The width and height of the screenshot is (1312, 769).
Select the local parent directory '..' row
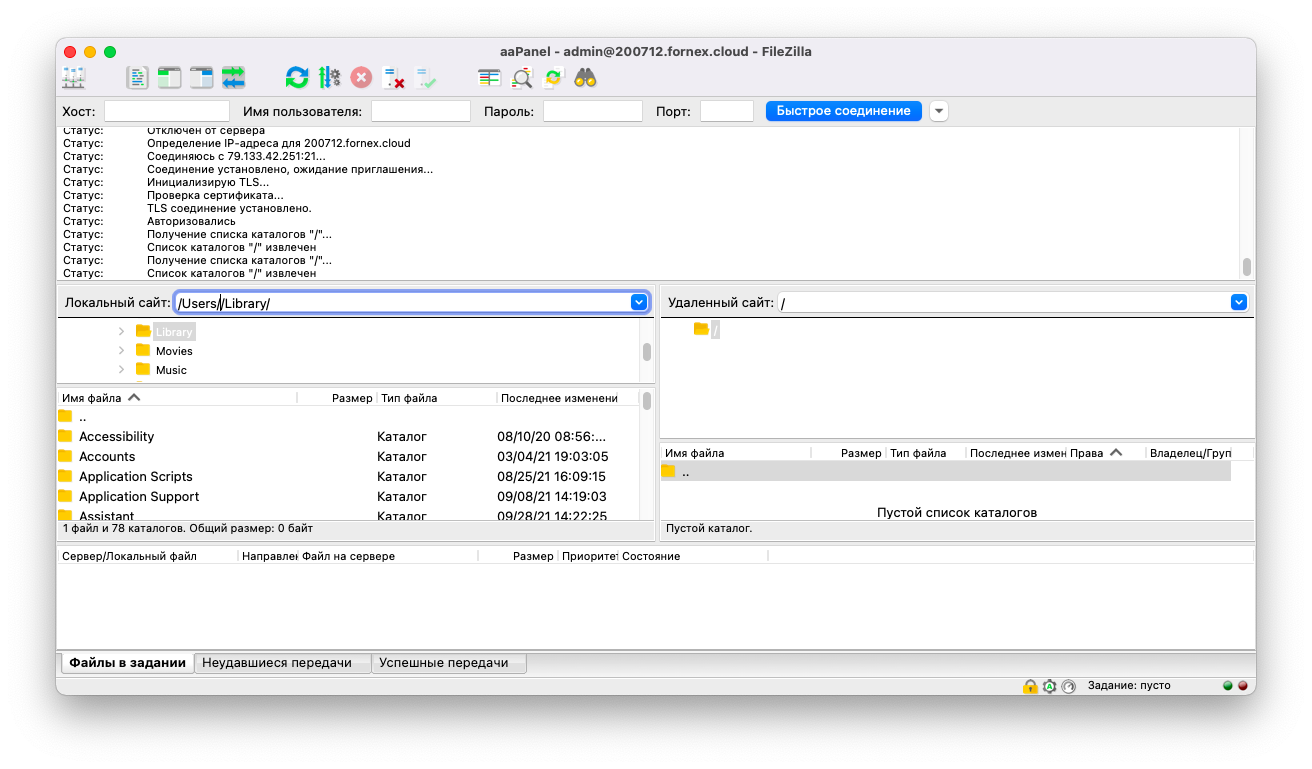click(348, 417)
